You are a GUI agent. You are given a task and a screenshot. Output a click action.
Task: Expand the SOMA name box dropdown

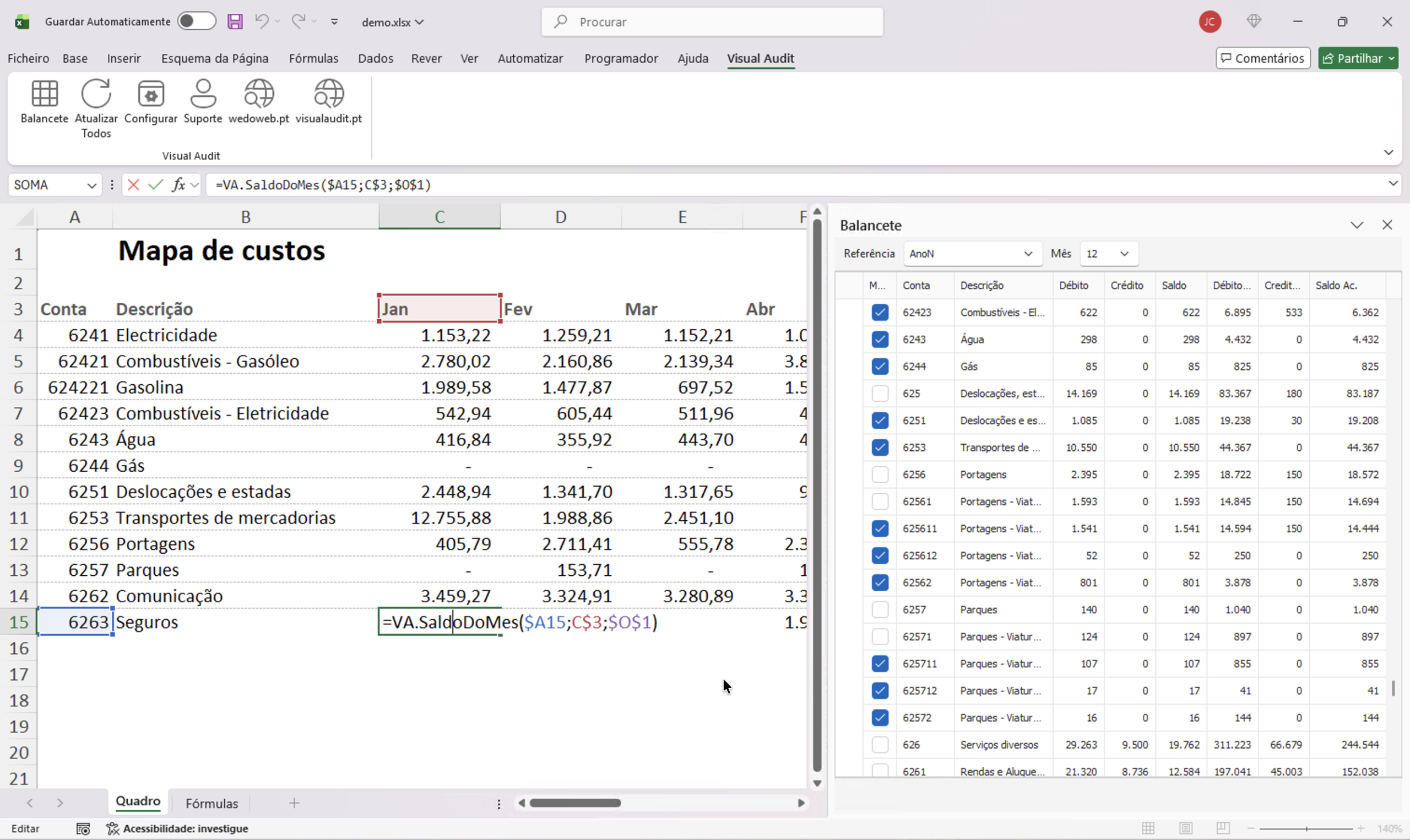click(x=91, y=185)
